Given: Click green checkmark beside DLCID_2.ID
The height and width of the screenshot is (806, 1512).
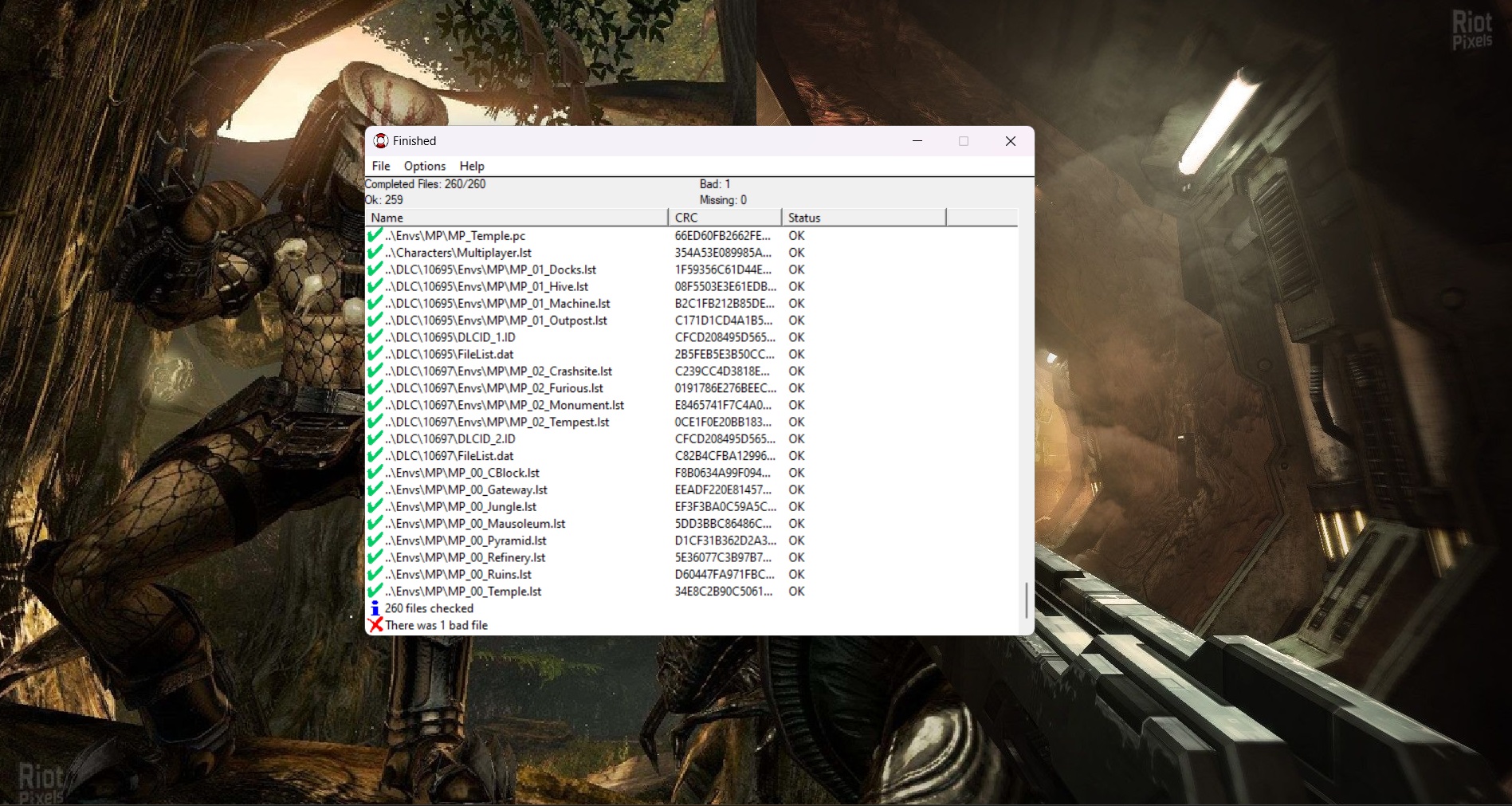Looking at the screenshot, I should [375, 438].
